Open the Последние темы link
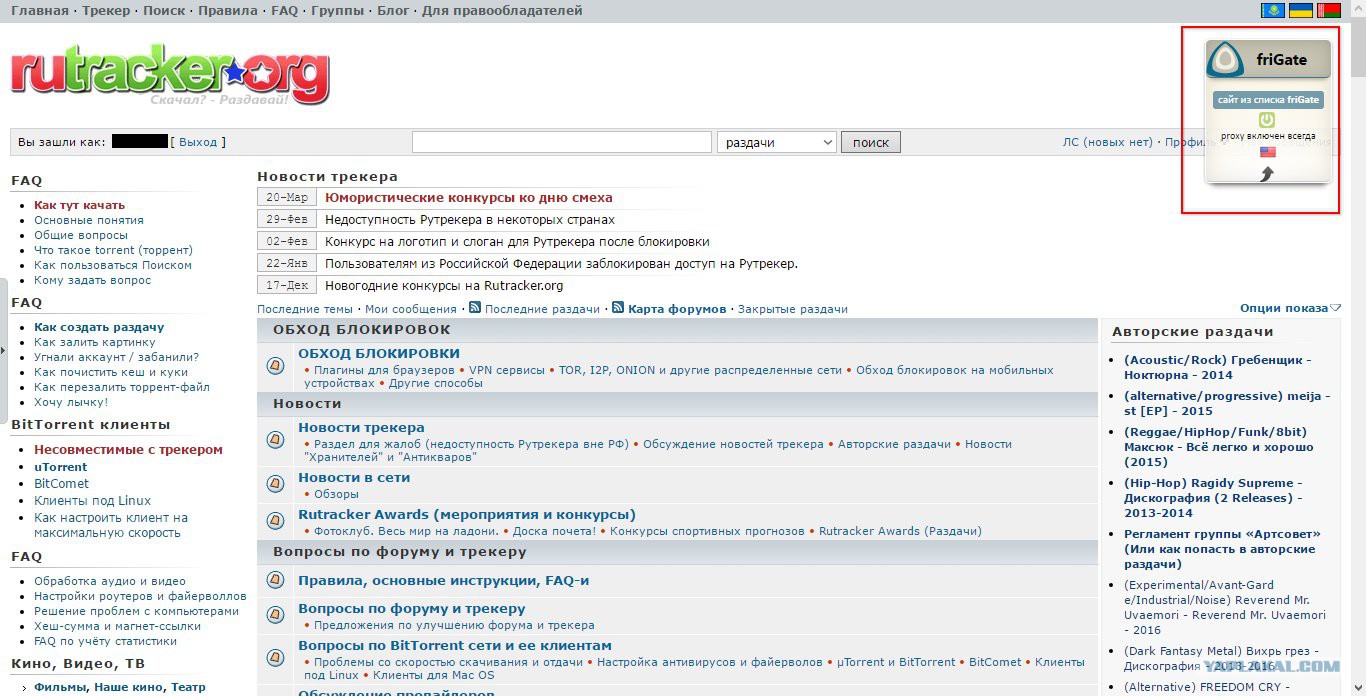Viewport: 1366px width, 696px height. click(305, 309)
